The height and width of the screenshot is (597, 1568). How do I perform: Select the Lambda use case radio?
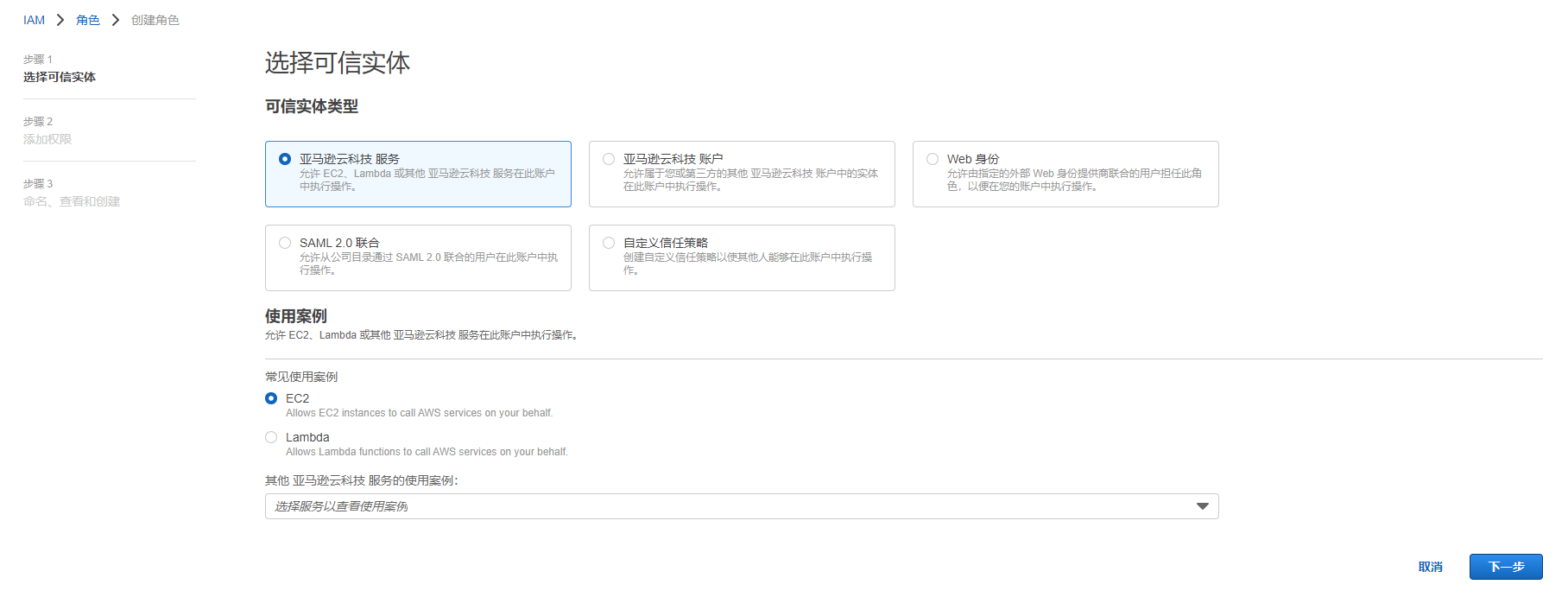pyautogui.click(x=271, y=437)
